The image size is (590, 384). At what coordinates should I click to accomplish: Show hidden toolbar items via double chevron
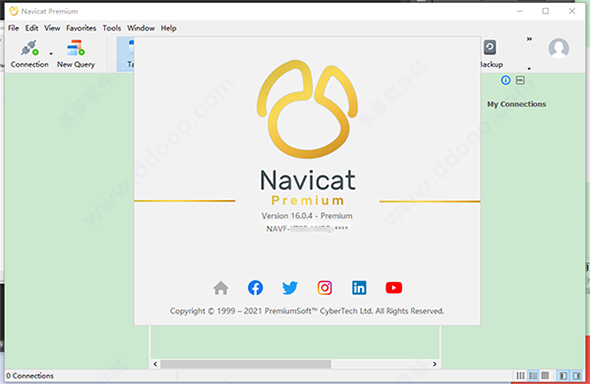tap(529, 39)
